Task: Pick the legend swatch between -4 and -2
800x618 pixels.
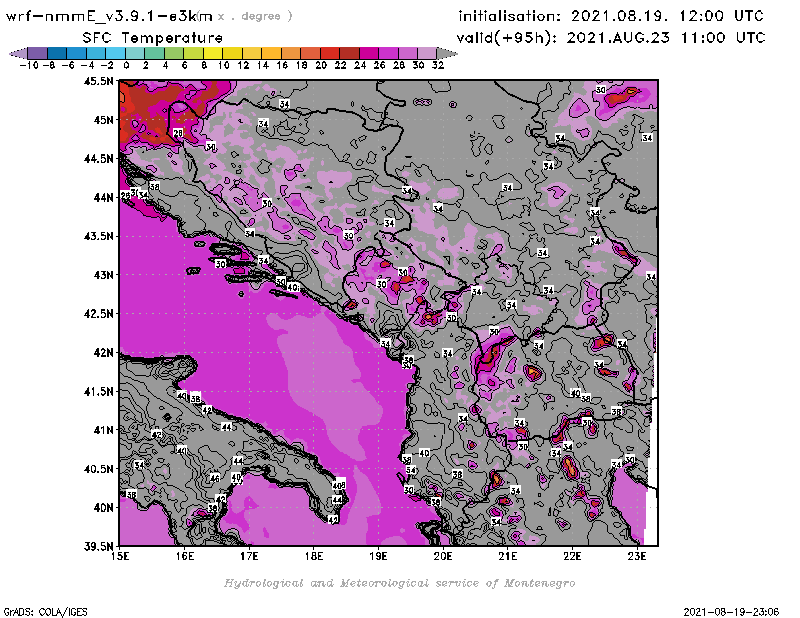Action: [x=96, y=53]
